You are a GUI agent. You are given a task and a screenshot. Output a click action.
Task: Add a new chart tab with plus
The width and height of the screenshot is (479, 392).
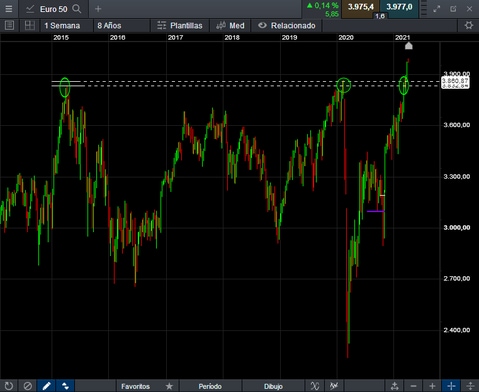point(98,9)
